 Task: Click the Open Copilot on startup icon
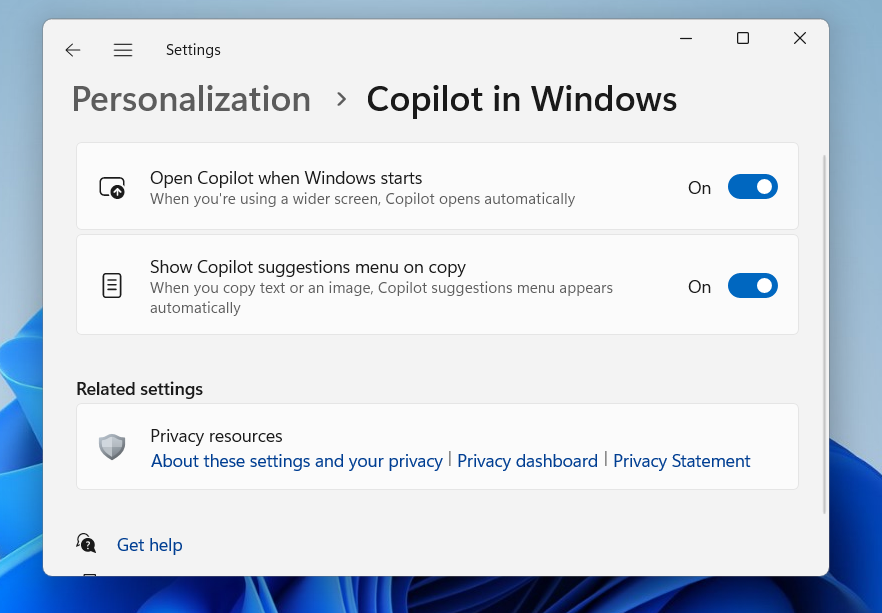pos(112,187)
